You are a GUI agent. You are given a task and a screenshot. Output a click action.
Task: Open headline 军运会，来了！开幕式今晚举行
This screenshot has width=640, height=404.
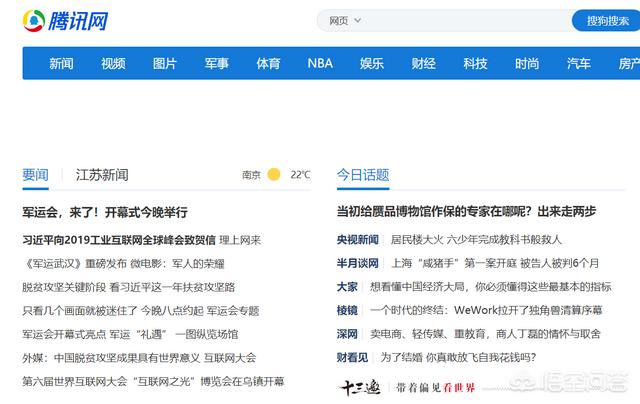(105, 212)
